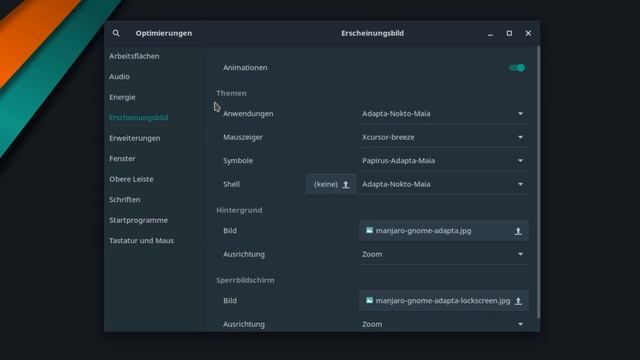Viewport: 640px width, 360px height.
Task: Open the Symbole Papirus-Adapta-Maia dropdown
Action: pyautogui.click(x=444, y=161)
